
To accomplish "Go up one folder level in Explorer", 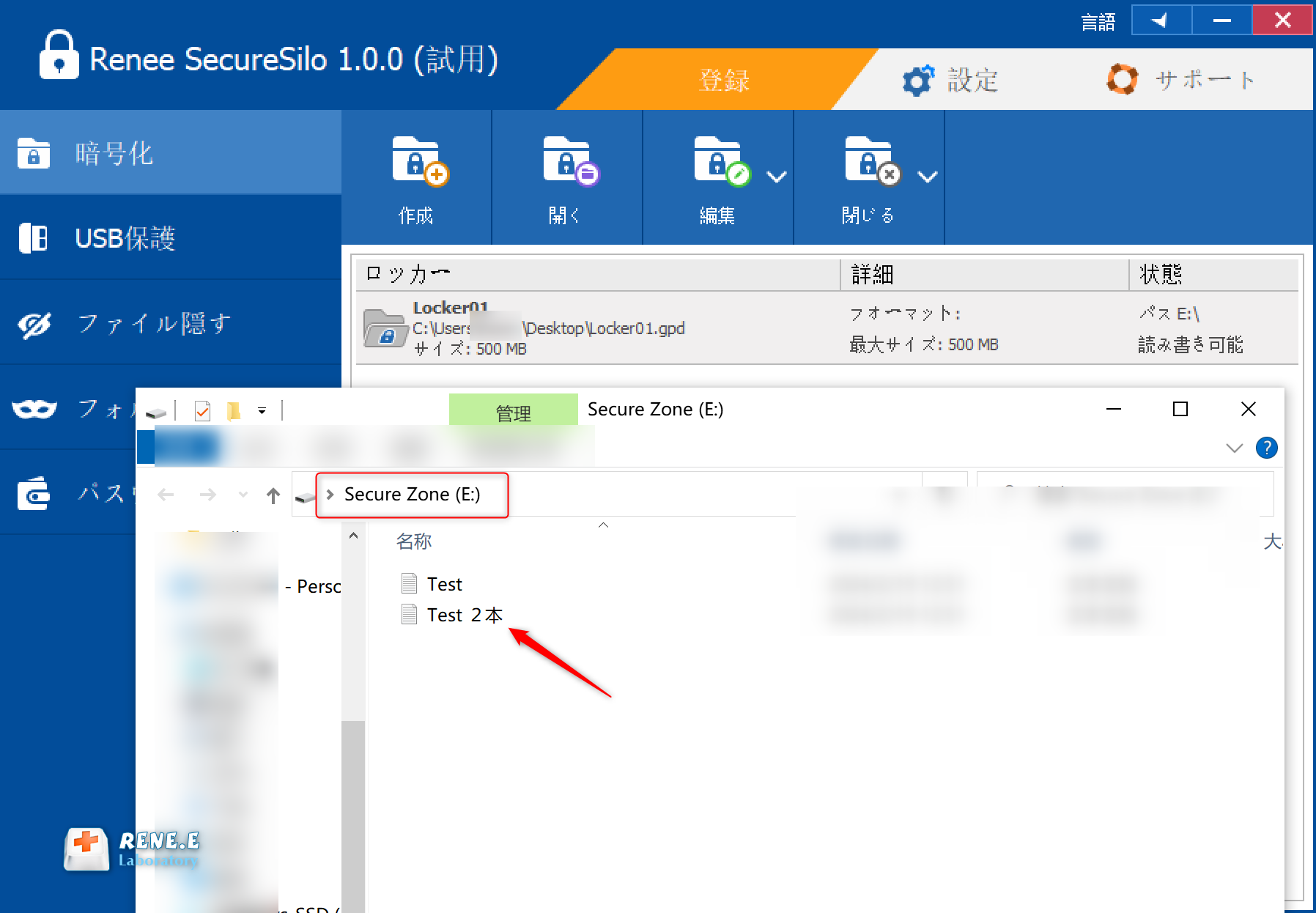I will 273,496.
